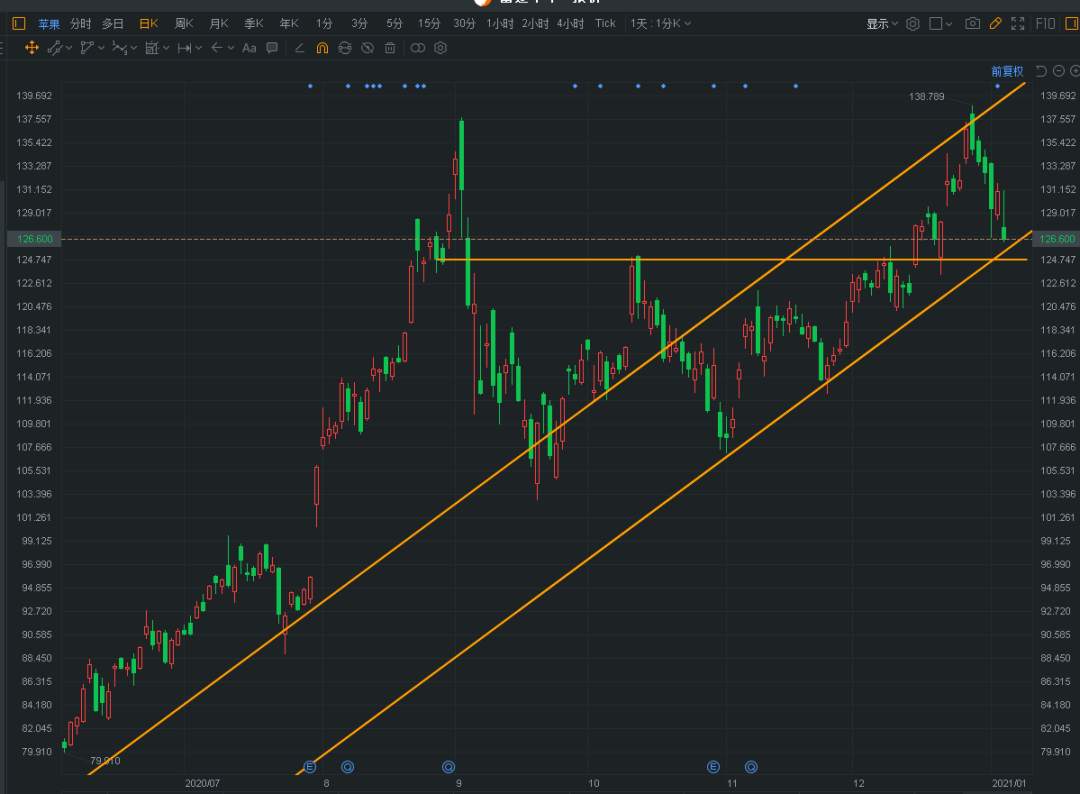Choose the 3分 interval
The image size is (1080, 794).
pos(360,24)
